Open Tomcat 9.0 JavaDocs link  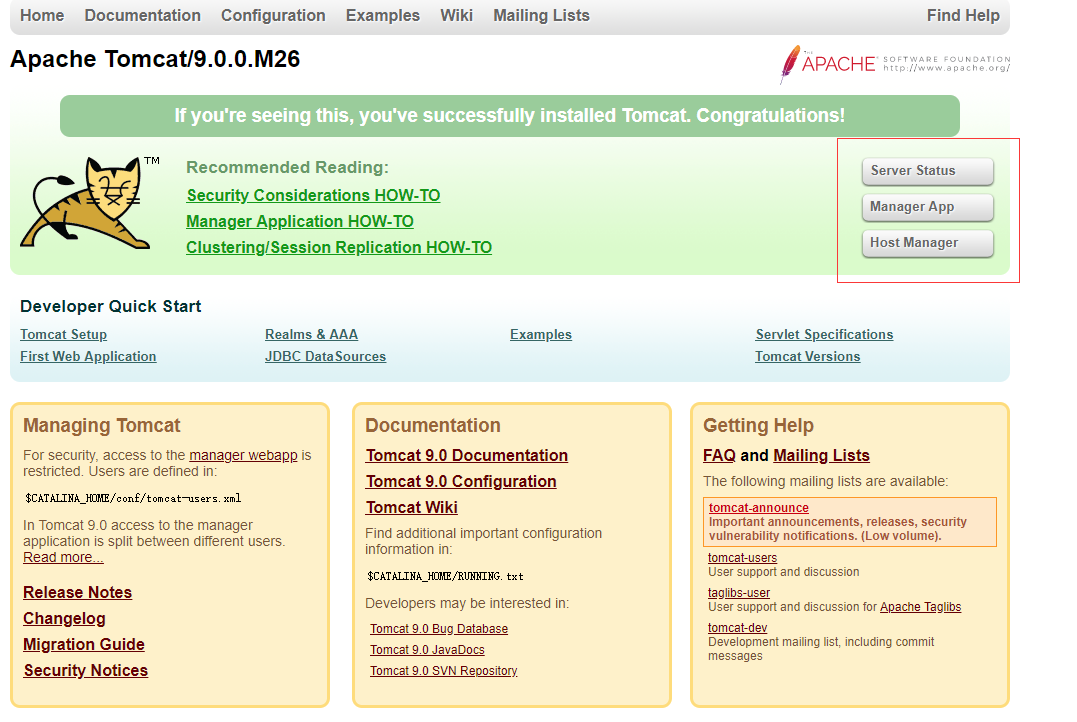click(427, 650)
